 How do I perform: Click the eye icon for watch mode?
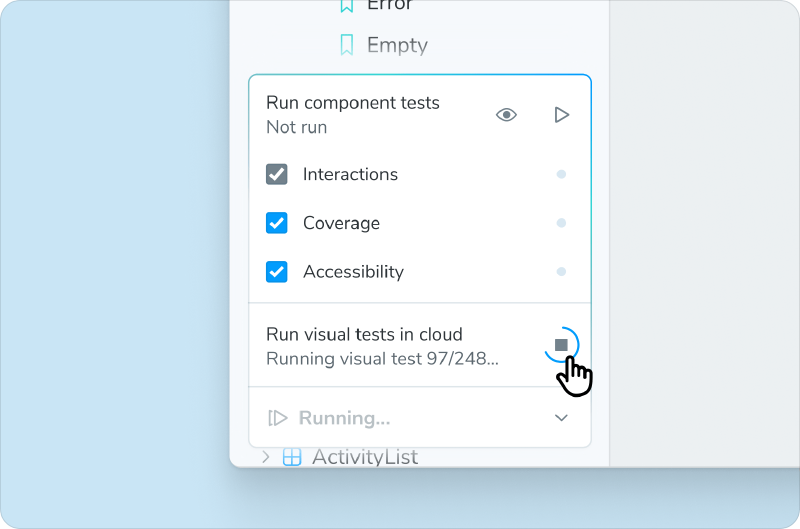click(507, 115)
